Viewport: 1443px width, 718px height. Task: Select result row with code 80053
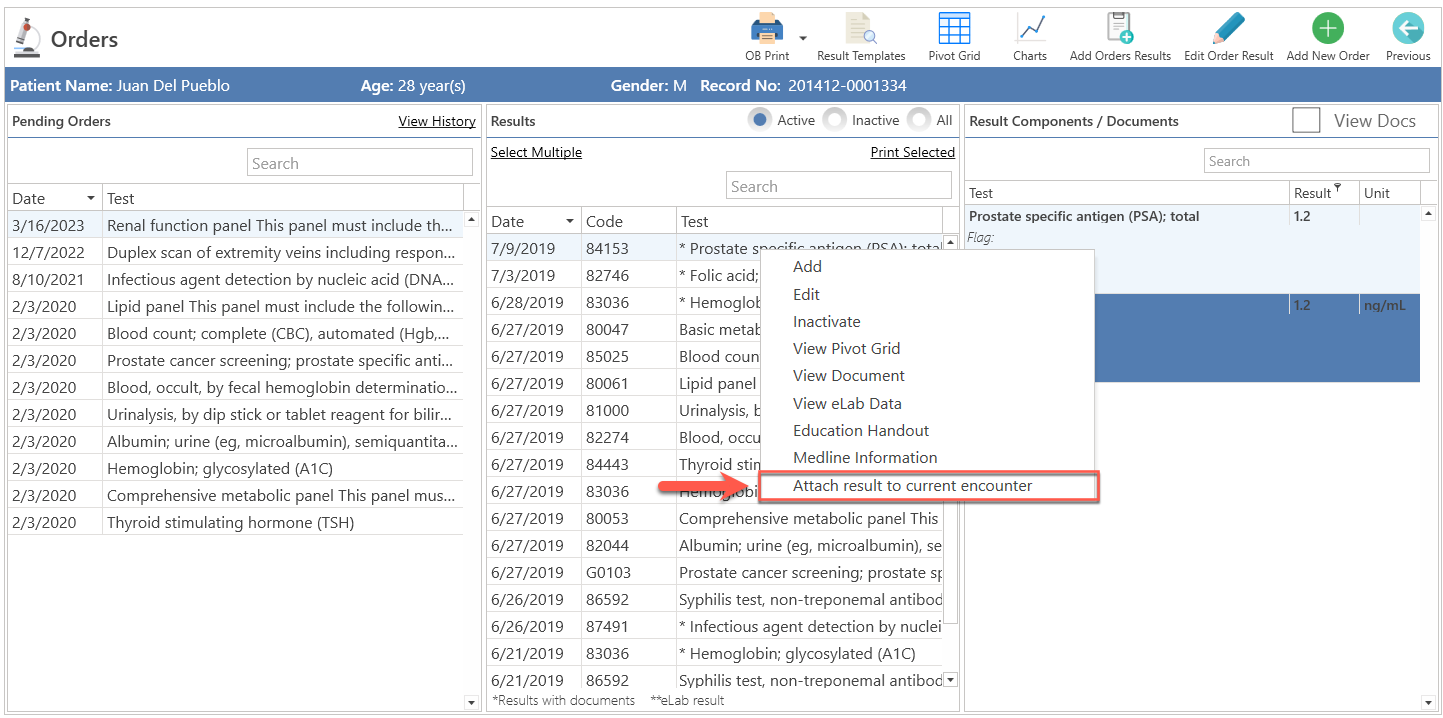coord(715,518)
